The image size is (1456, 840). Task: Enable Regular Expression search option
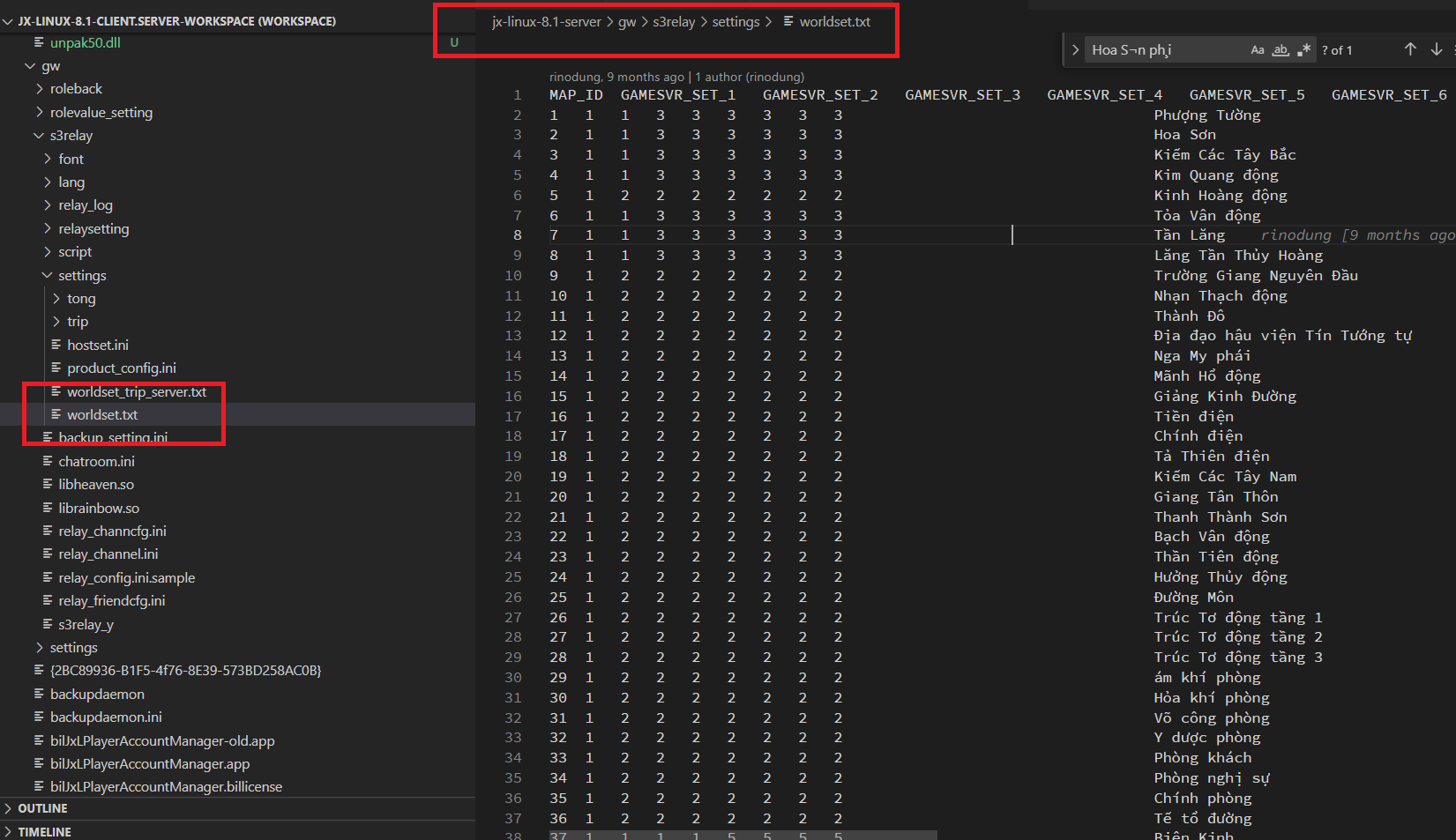coord(1304,49)
